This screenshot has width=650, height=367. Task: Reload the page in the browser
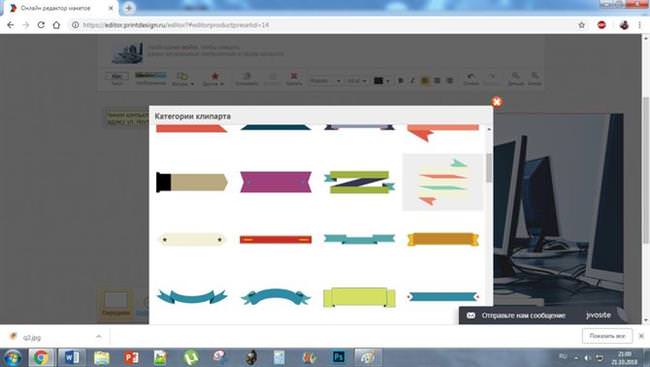(41, 25)
